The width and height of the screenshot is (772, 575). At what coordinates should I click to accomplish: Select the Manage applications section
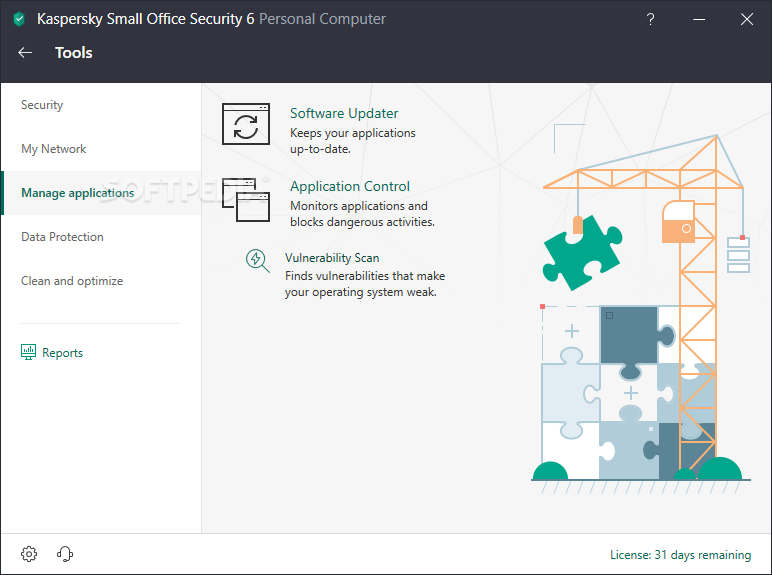click(101, 193)
